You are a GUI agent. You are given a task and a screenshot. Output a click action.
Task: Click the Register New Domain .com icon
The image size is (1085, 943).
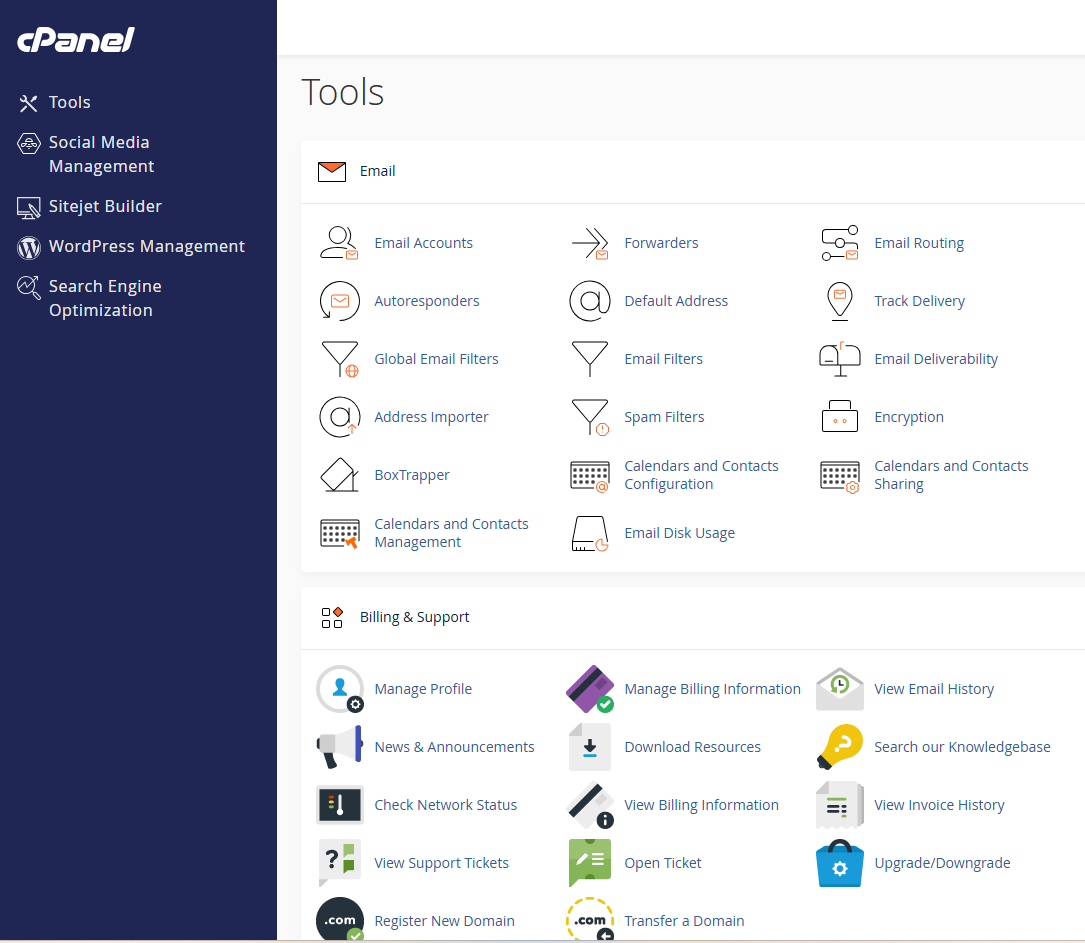340,919
